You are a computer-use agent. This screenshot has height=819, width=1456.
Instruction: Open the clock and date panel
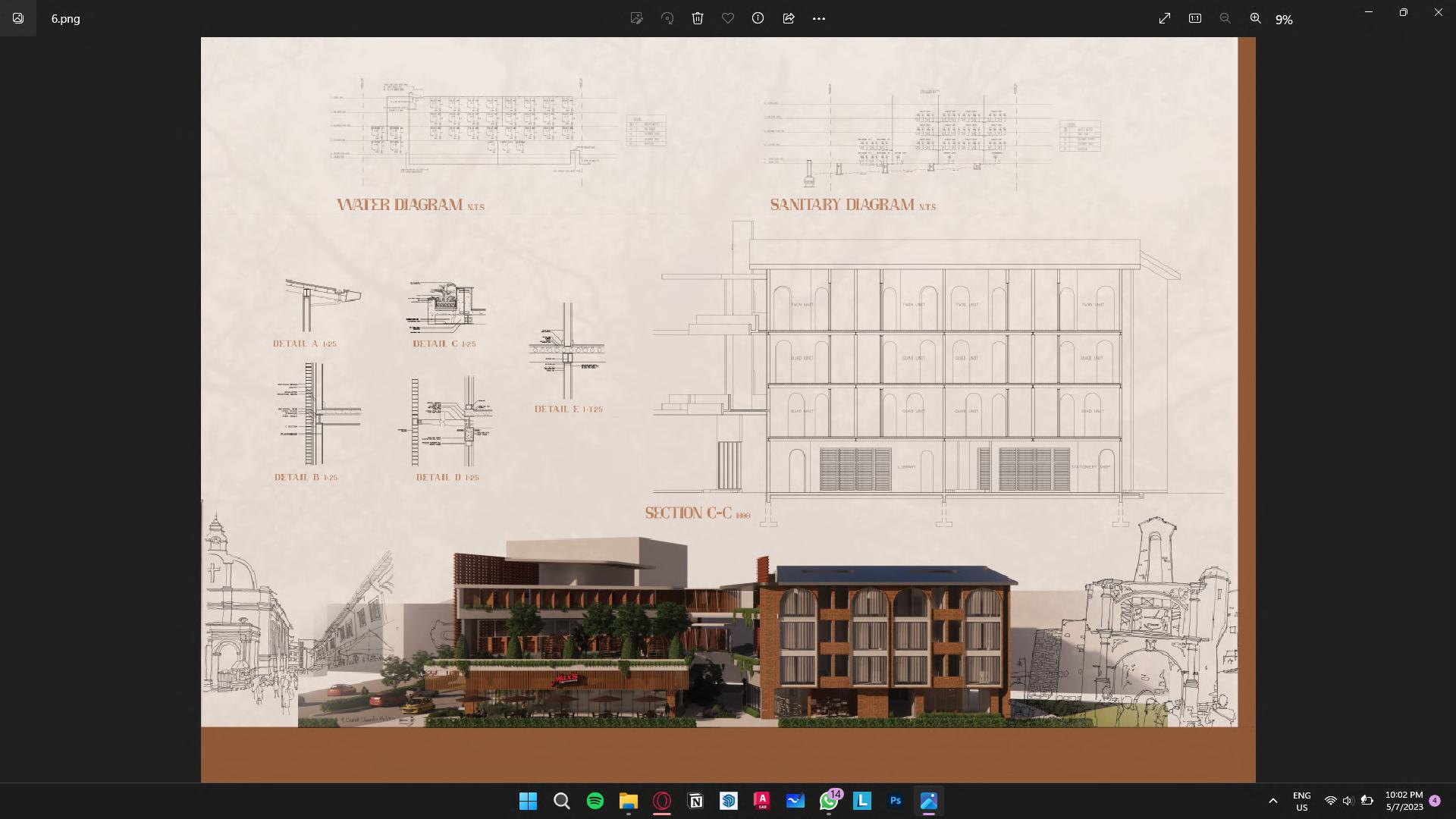coord(1404,801)
